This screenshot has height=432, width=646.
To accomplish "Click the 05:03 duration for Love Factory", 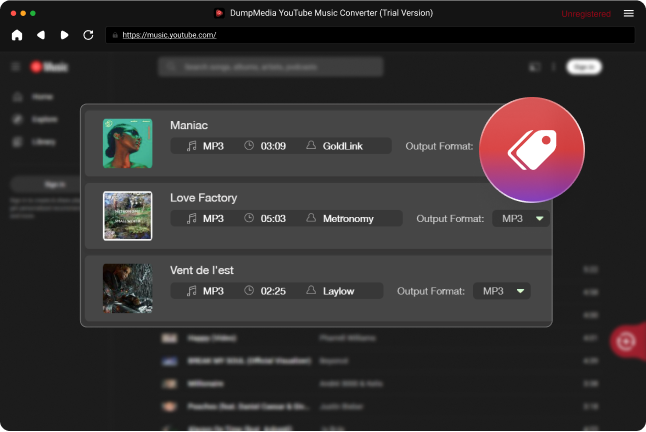I will pyautogui.click(x=273, y=219).
